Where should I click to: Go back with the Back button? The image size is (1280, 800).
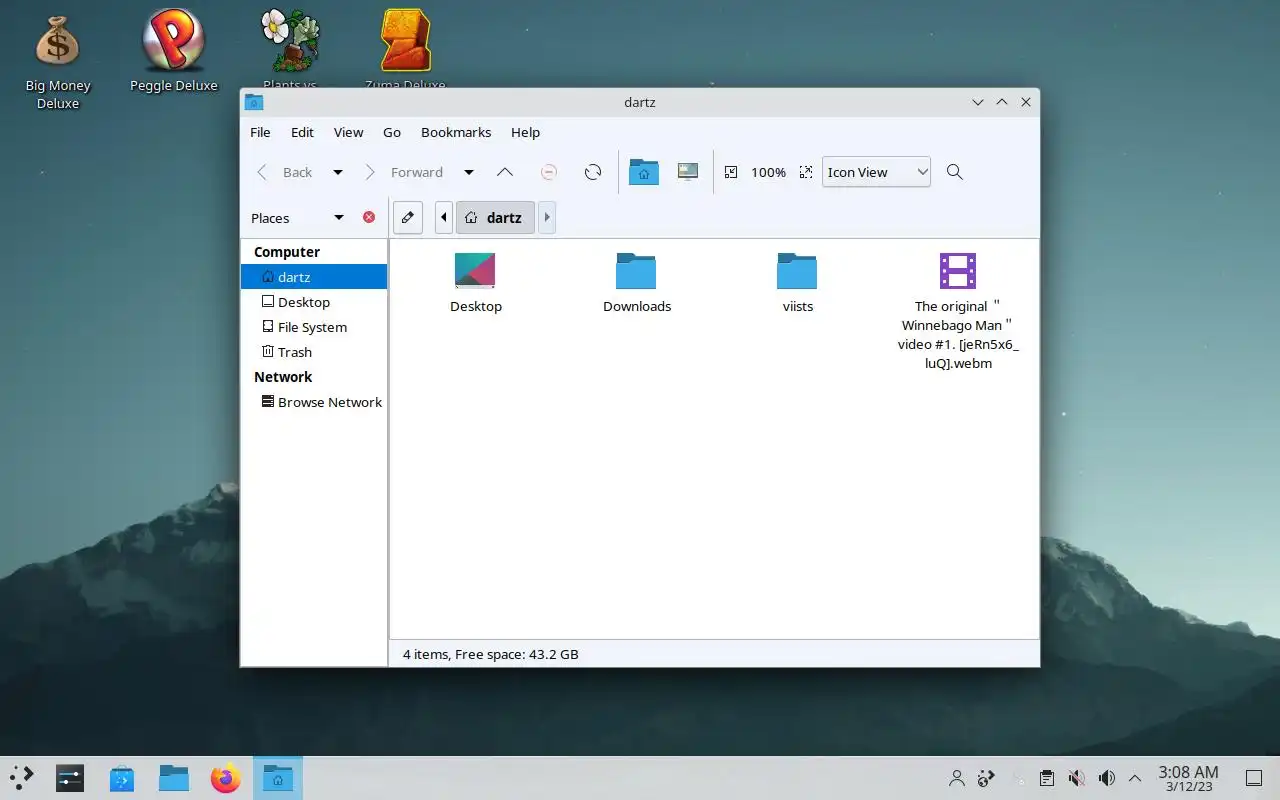[285, 172]
